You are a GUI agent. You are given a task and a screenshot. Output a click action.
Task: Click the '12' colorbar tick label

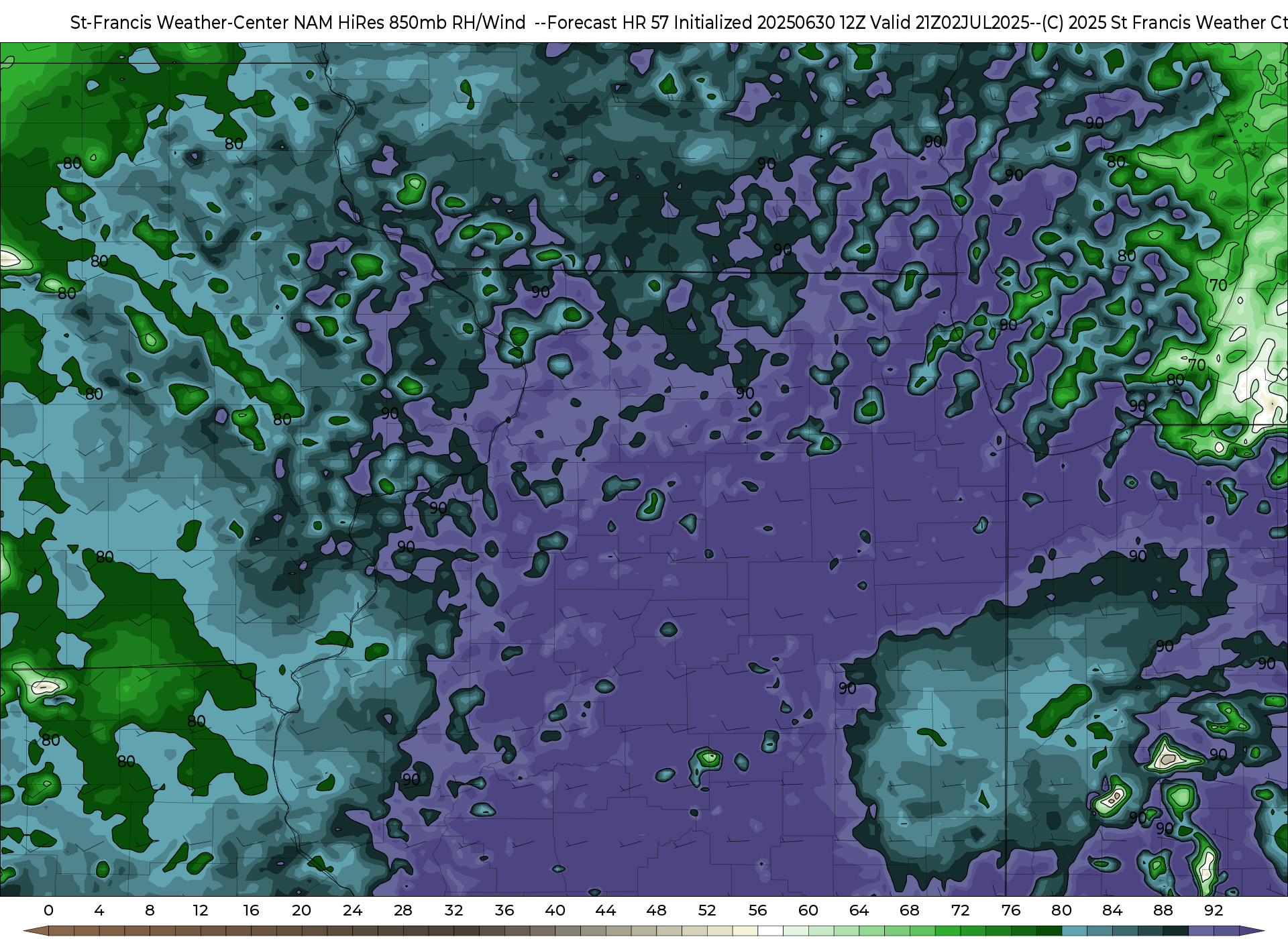tap(201, 910)
